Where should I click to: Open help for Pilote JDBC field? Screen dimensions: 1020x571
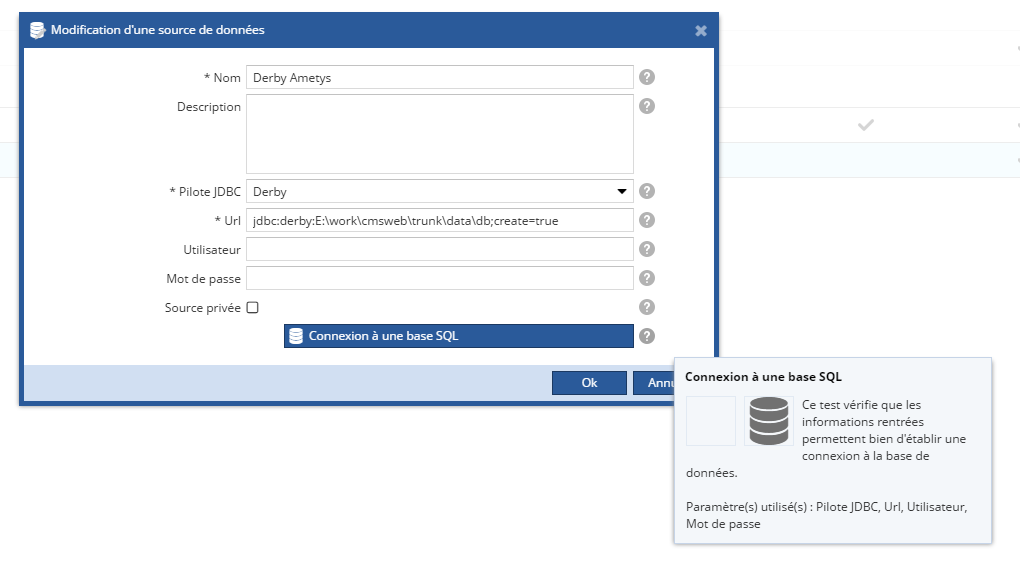point(647,191)
